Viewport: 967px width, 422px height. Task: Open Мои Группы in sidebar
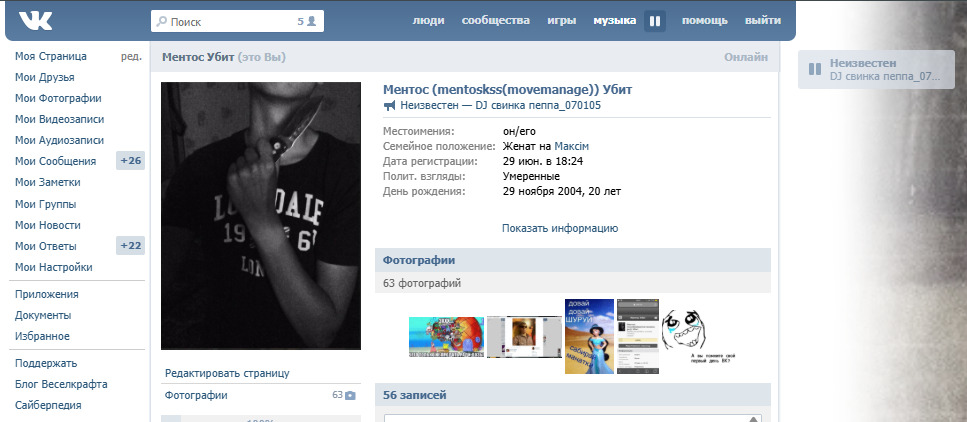pos(46,204)
